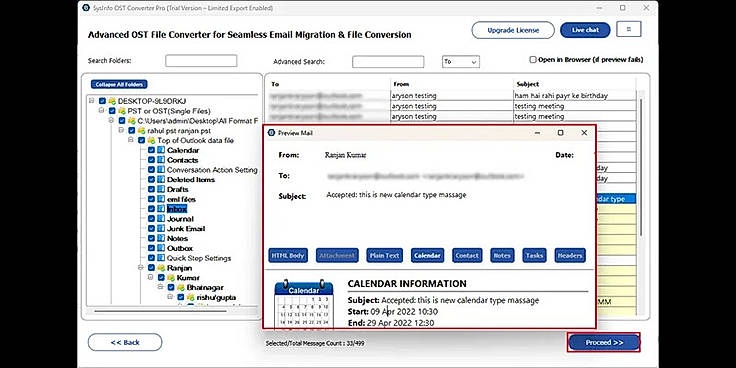736x368 pixels.
Task: Uncheck the Drafts folder checkbox
Action: click(151, 190)
